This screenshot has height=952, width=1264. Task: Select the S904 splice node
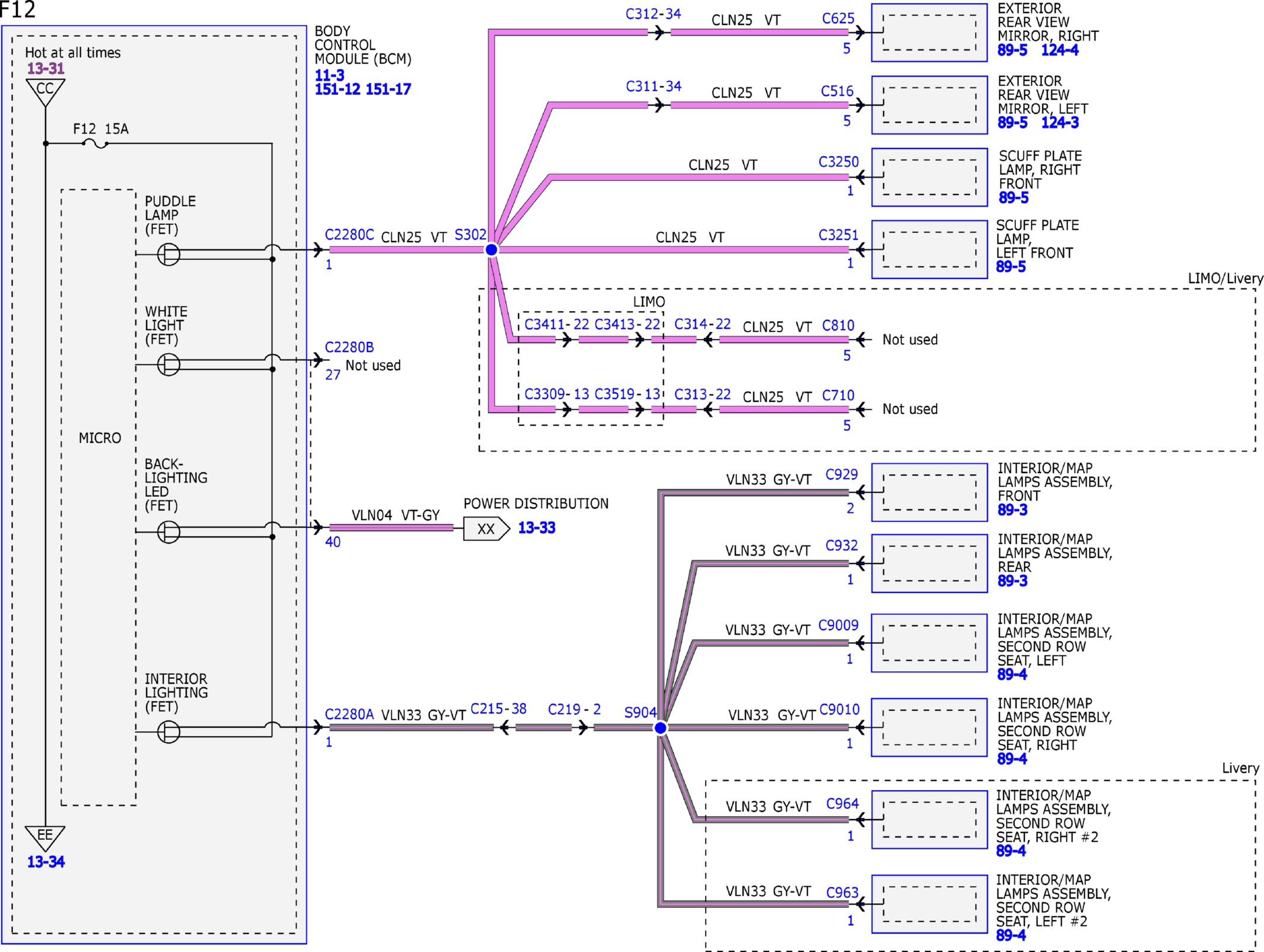(x=660, y=728)
